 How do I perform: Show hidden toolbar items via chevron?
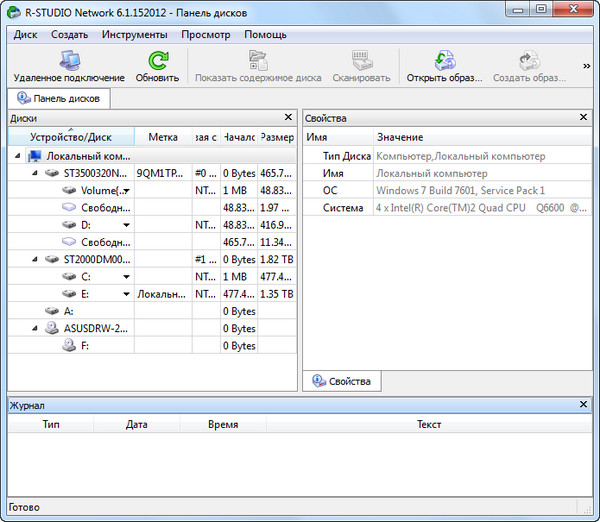coord(586,67)
